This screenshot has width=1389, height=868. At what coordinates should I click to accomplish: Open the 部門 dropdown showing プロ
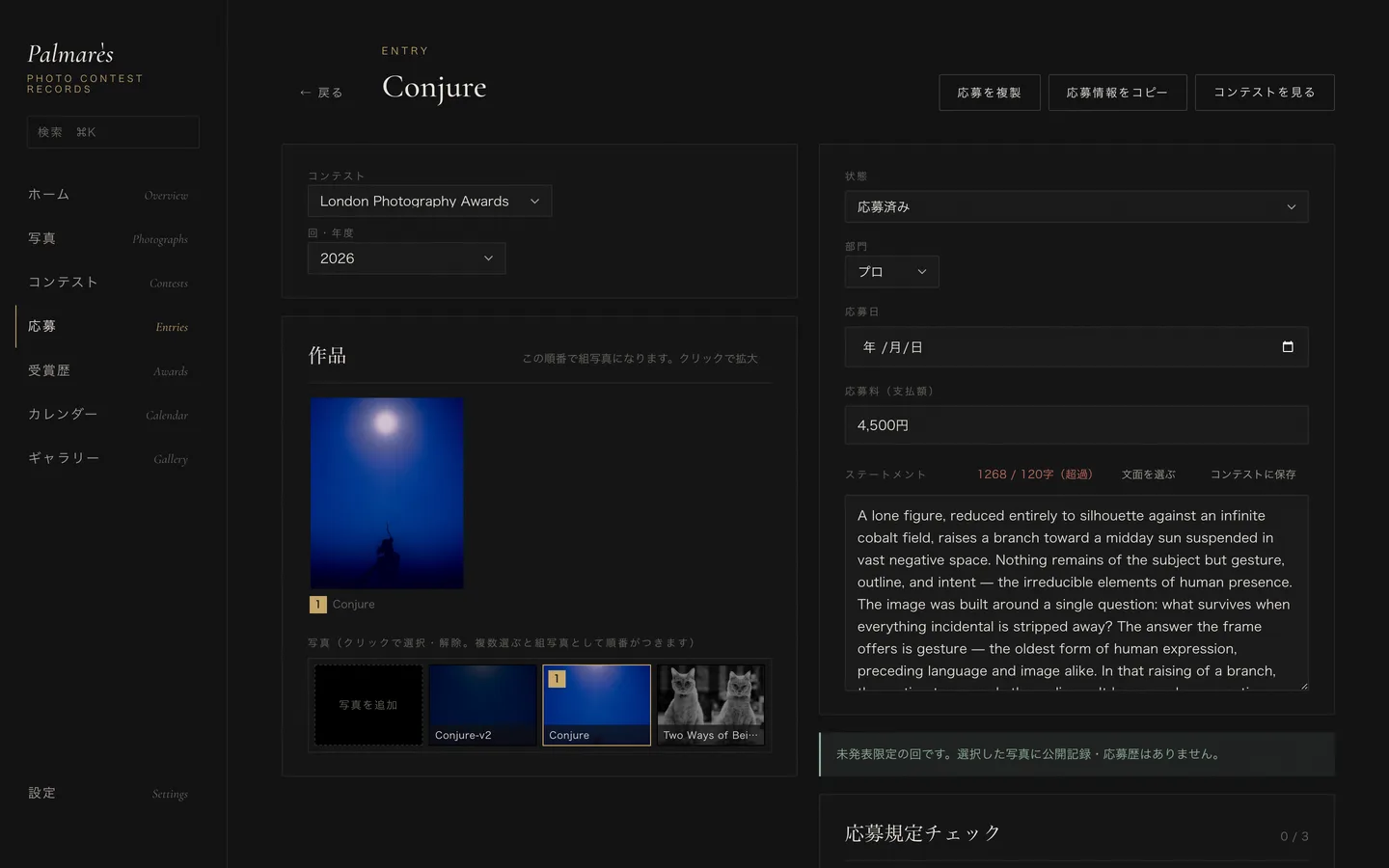(891, 272)
